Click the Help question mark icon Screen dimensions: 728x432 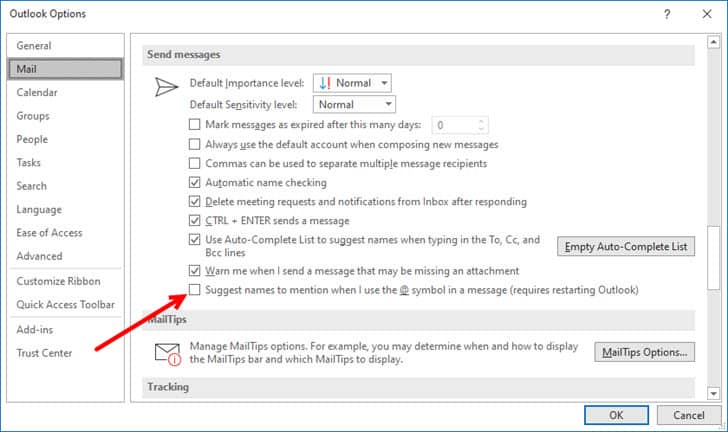pos(667,14)
